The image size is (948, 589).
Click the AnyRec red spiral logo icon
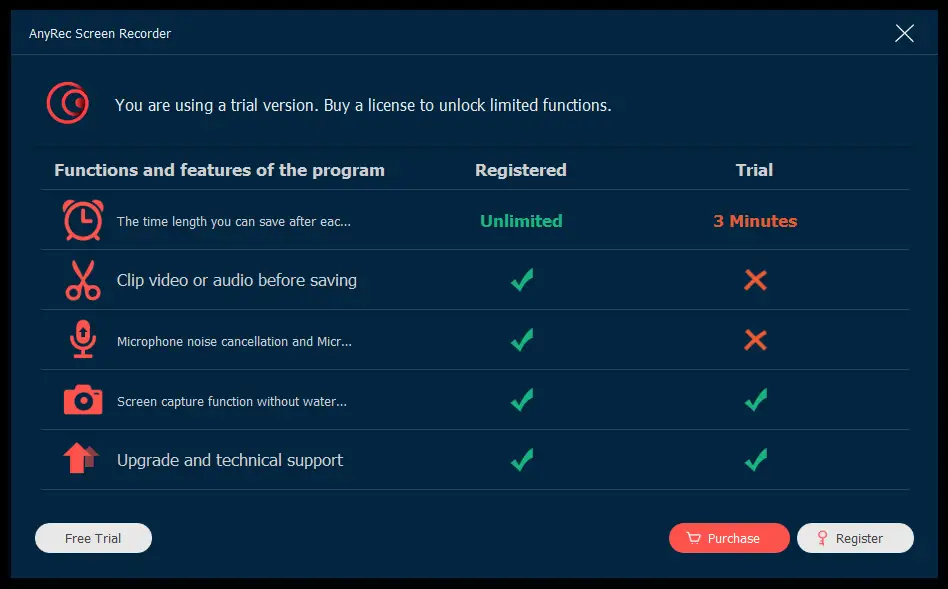pos(68,103)
